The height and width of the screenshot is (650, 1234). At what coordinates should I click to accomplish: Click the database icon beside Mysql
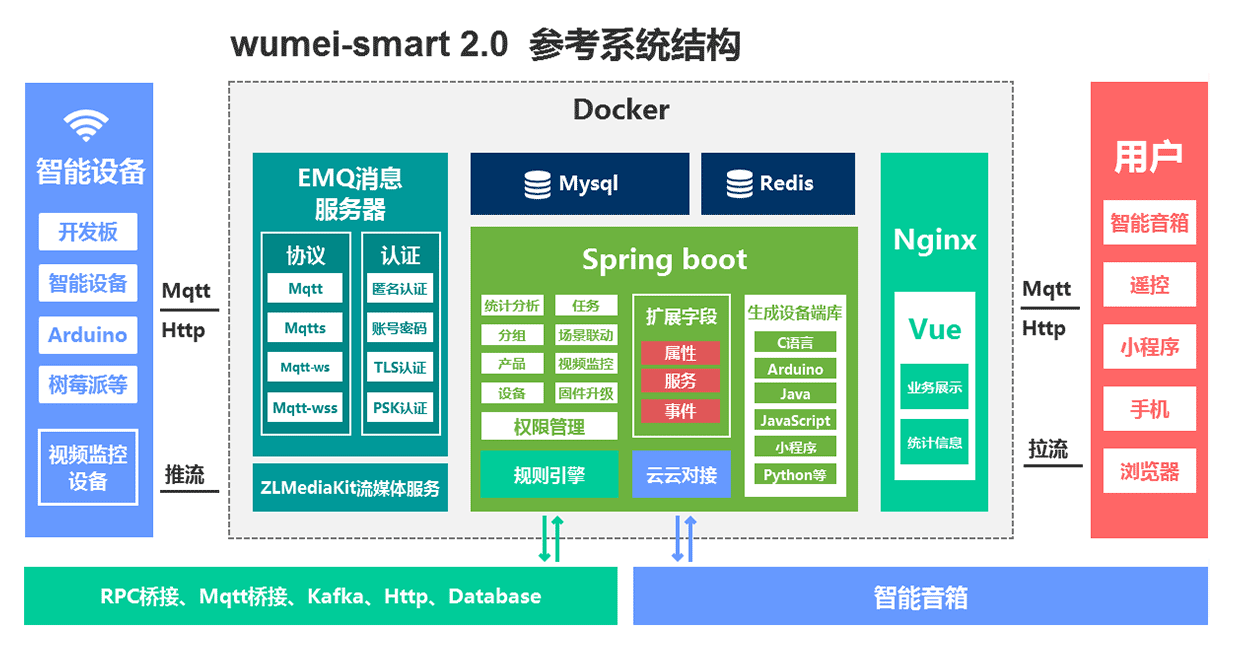(537, 184)
